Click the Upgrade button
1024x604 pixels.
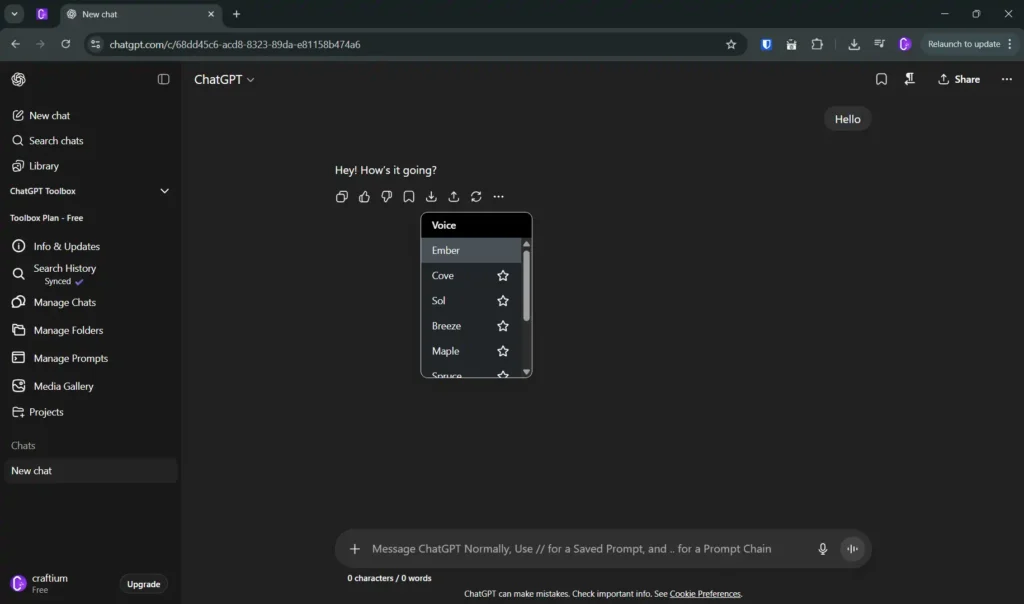[143, 584]
